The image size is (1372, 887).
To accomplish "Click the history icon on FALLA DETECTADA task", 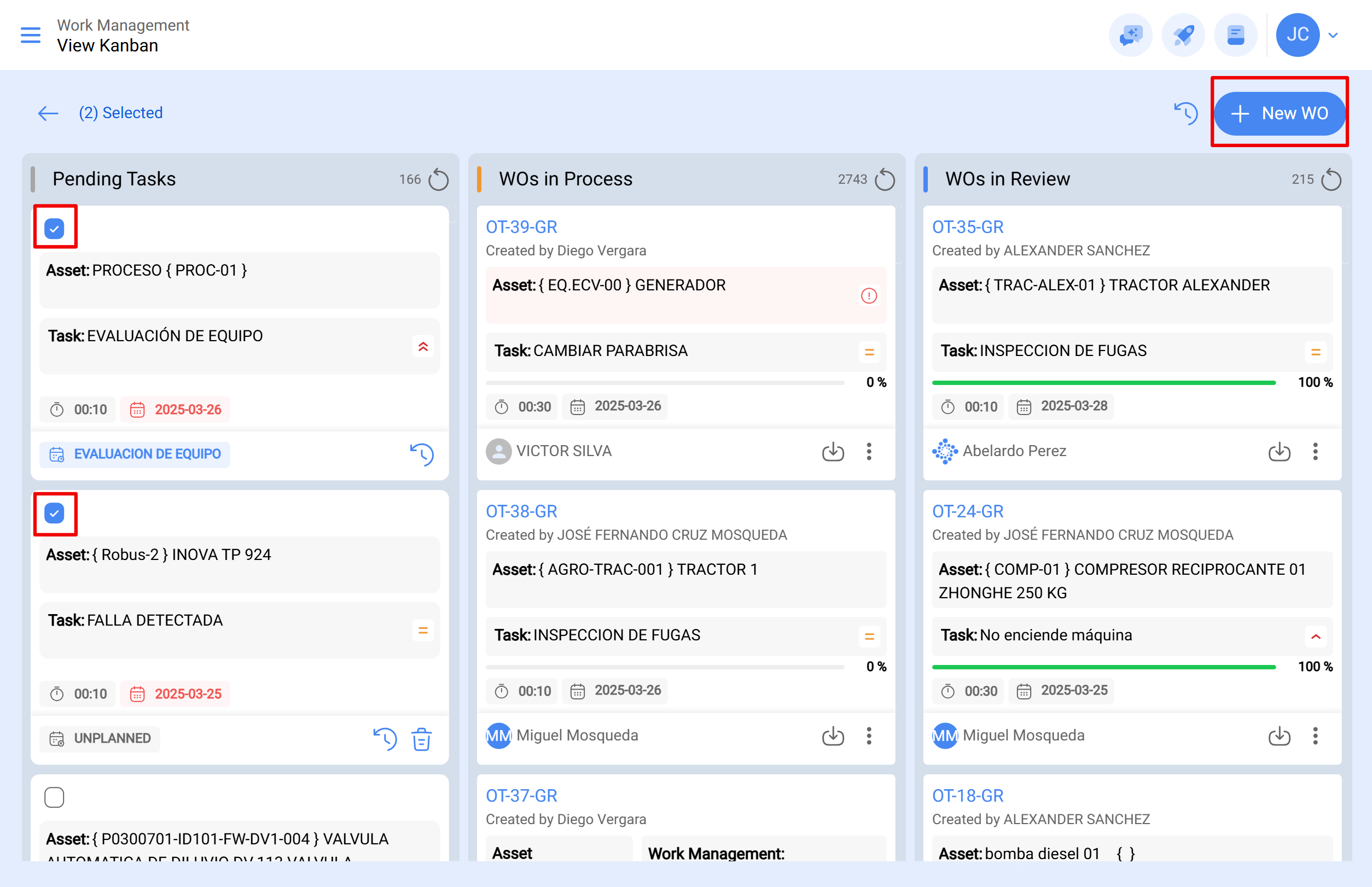I will (x=385, y=739).
